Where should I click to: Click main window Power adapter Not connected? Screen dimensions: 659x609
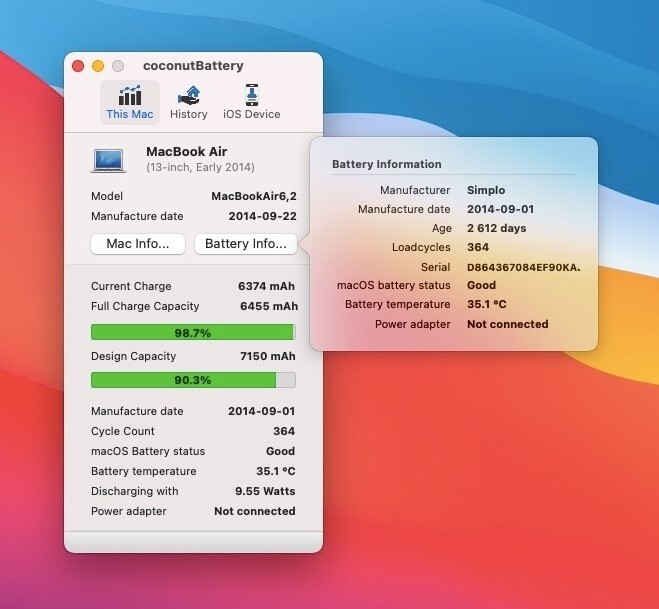[255, 511]
